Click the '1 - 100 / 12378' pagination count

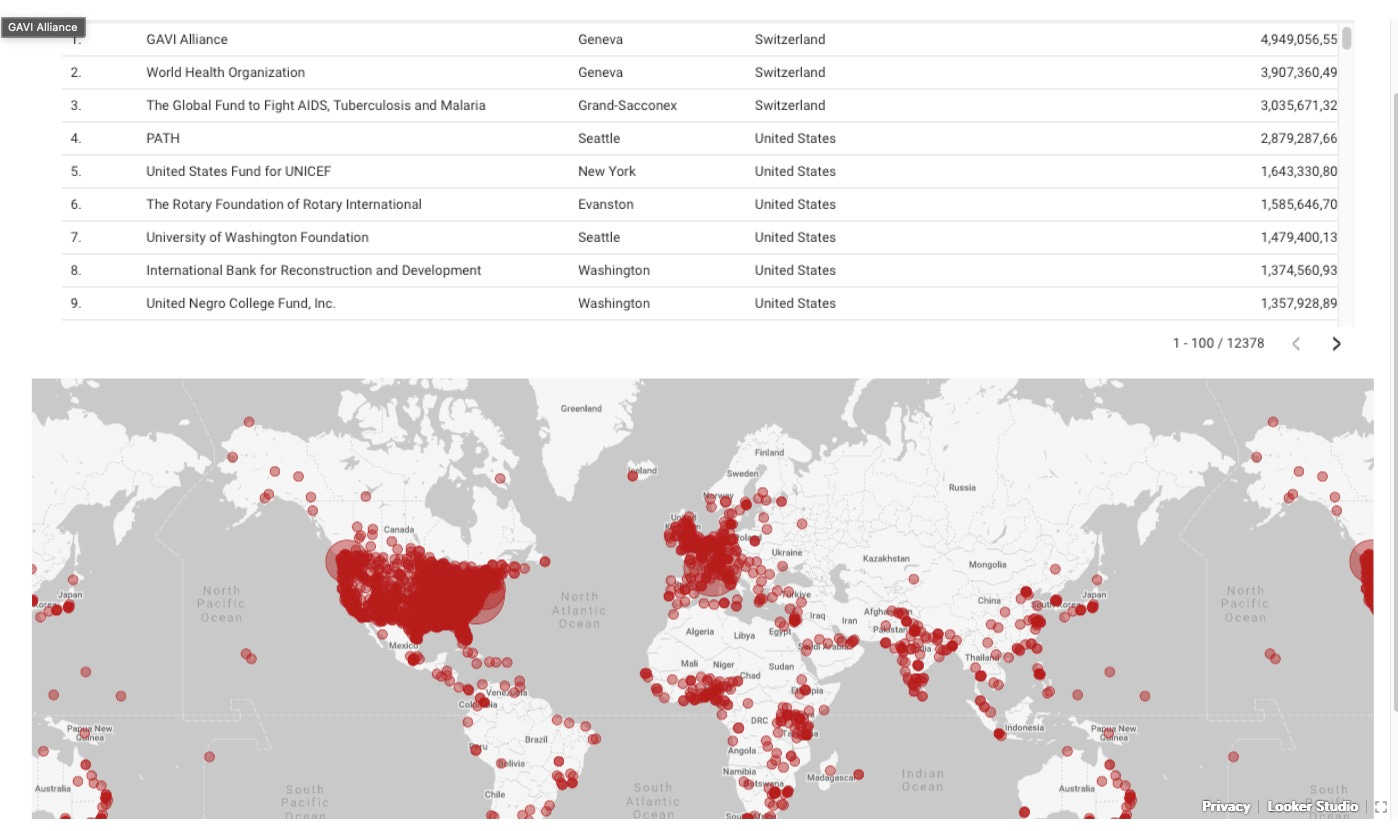[x=1218, y=343]
